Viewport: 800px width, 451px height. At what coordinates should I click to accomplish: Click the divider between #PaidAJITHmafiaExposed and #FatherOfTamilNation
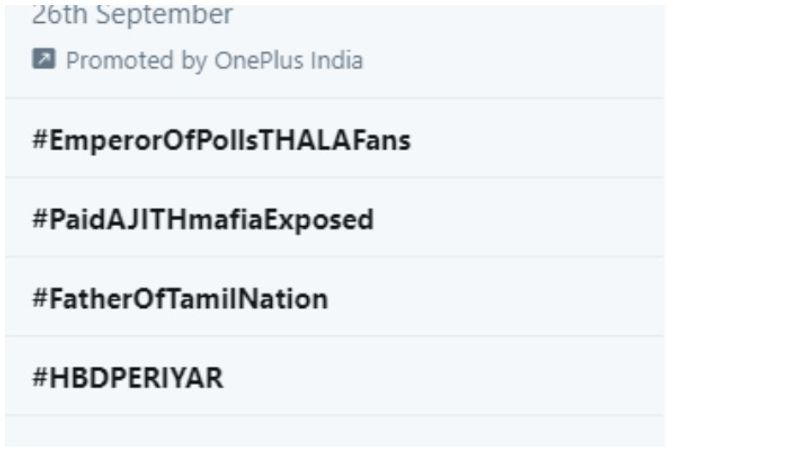point(334,257)
